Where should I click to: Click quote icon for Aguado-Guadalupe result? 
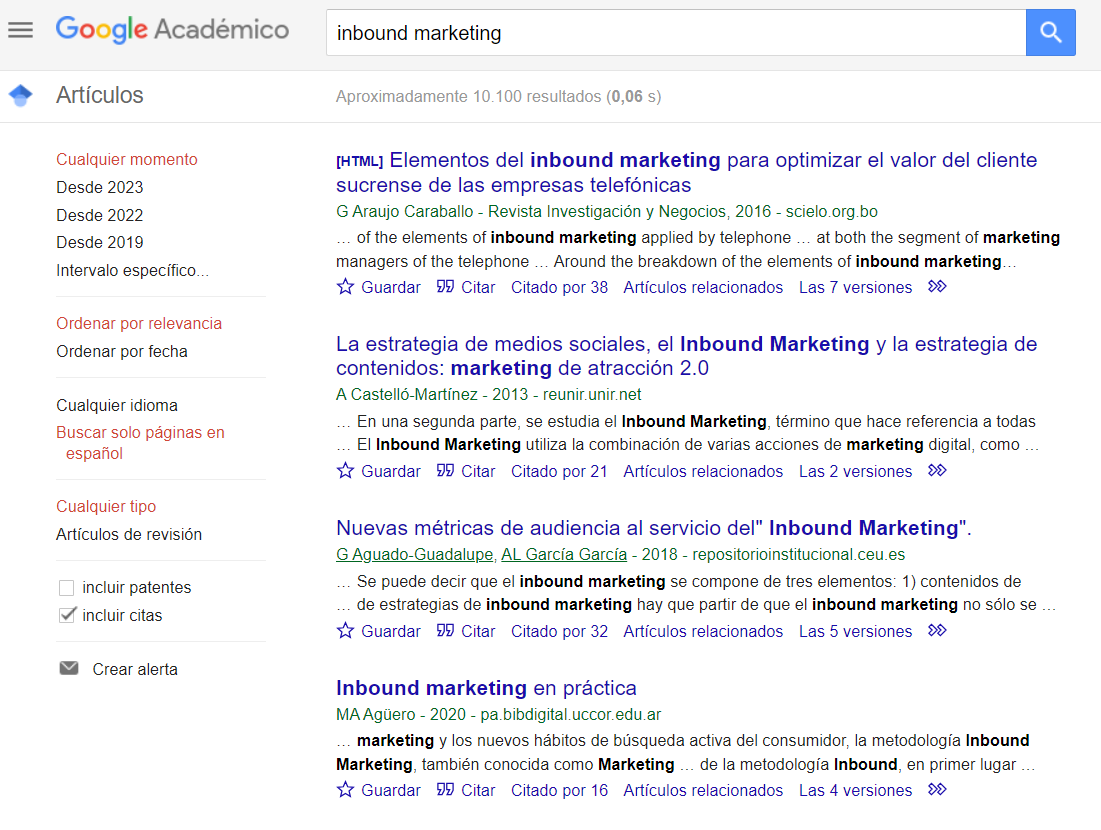445,631
